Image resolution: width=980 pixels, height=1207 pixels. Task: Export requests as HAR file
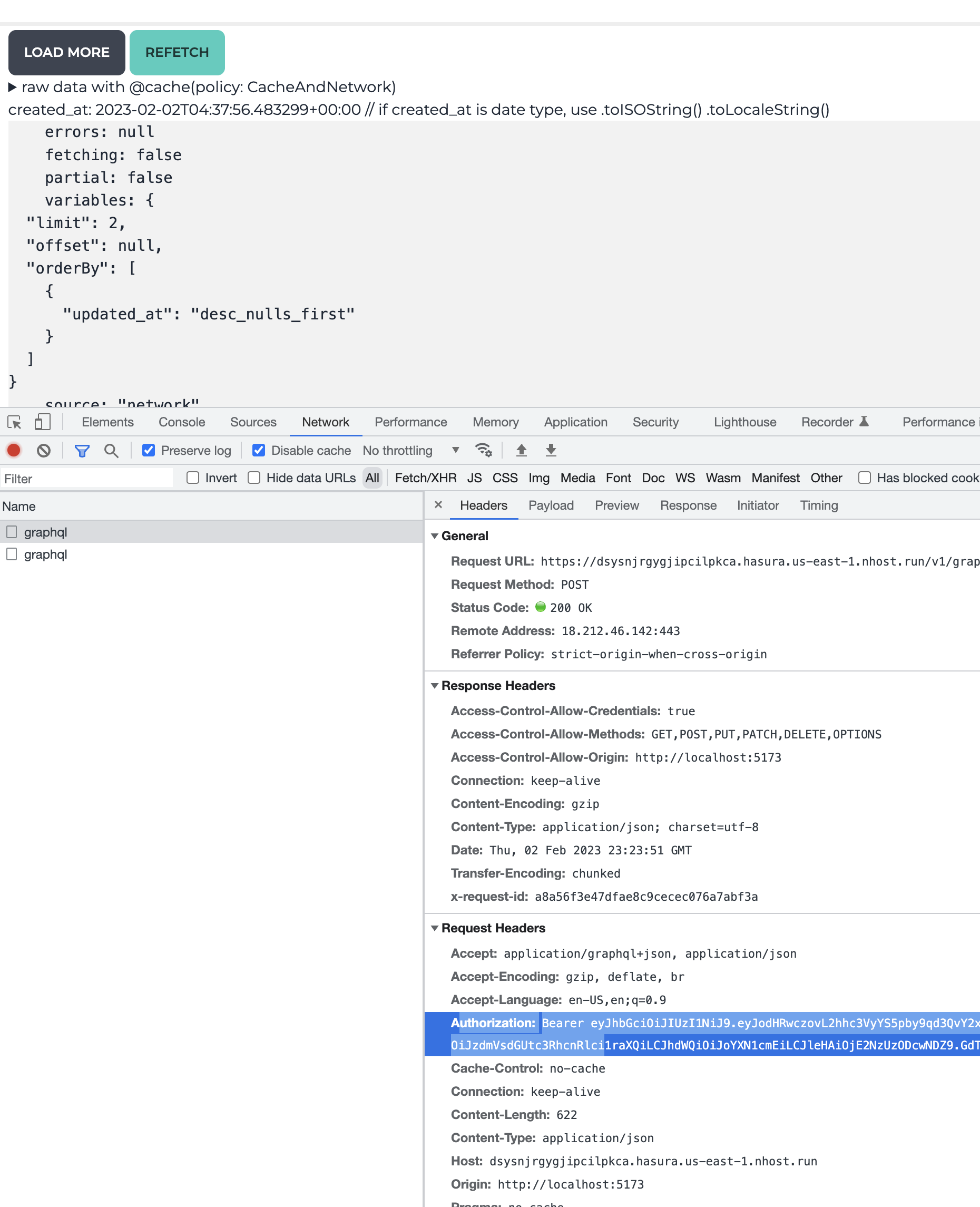pos(551,450)
